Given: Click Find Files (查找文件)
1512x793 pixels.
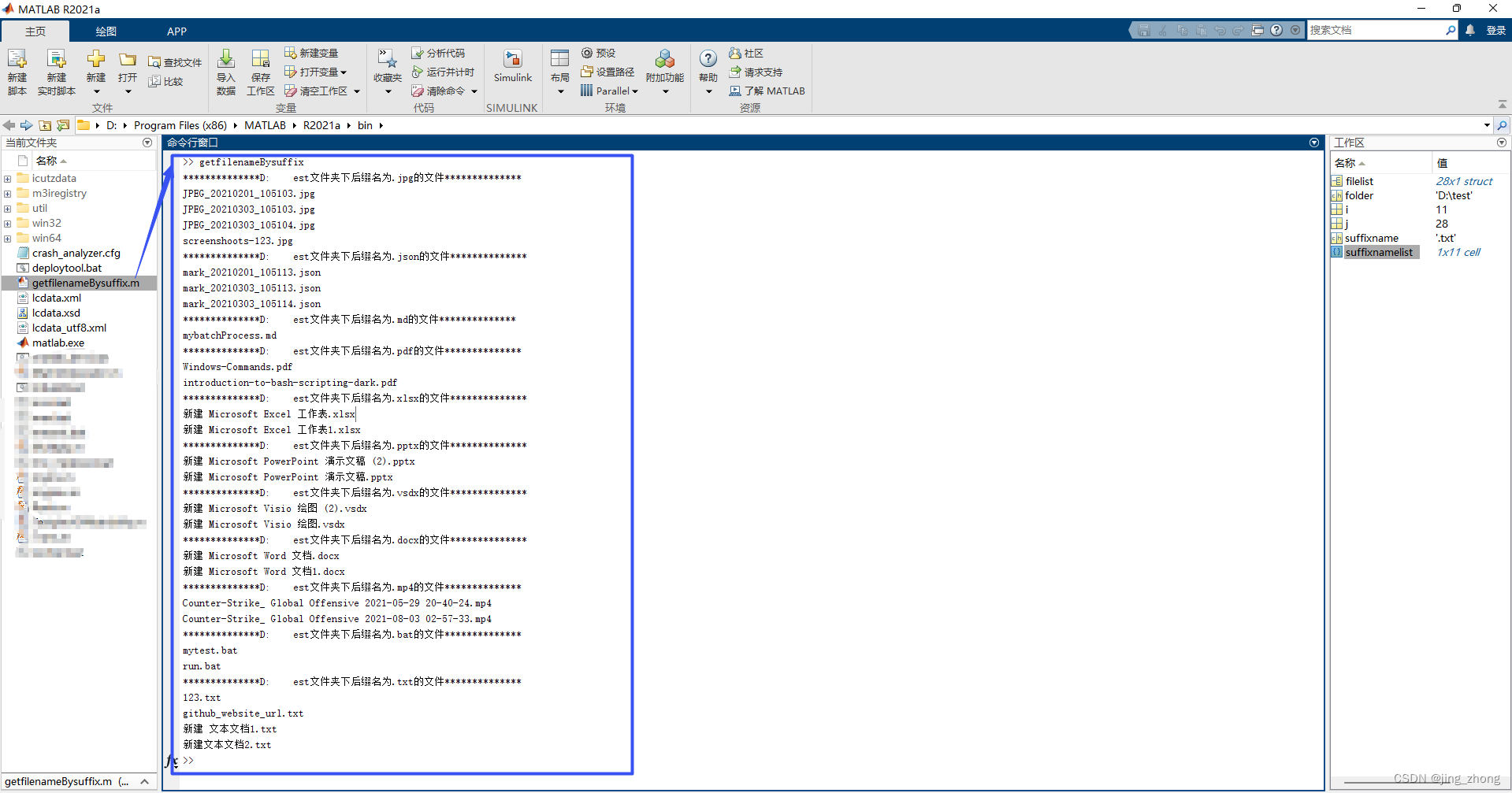Looking at the screenshot, I should click(175, 62).
